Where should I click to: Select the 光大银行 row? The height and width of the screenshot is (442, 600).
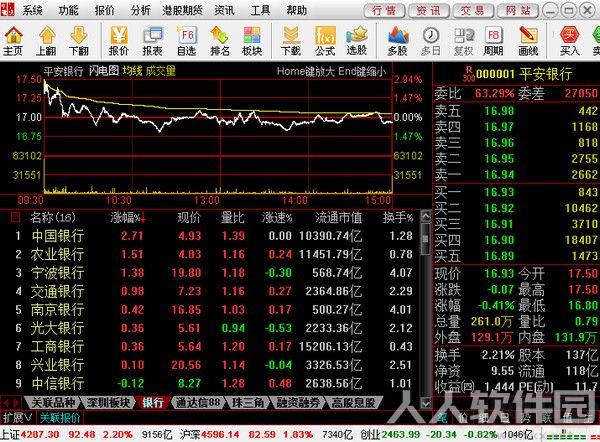(210, 328)
